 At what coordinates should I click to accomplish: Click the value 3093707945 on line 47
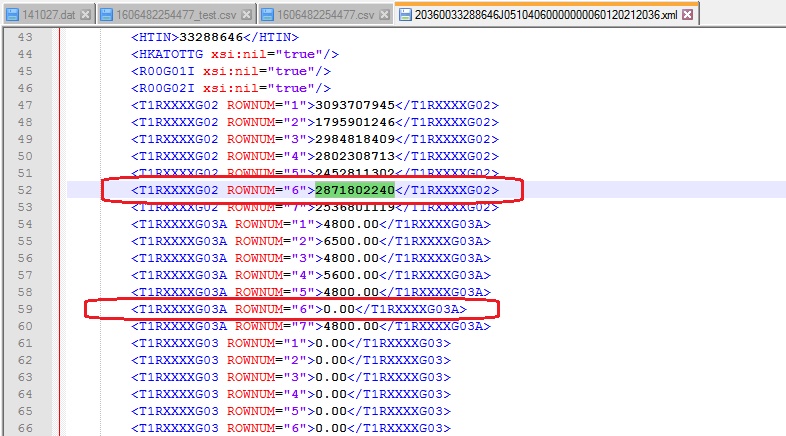click(355, 105)
